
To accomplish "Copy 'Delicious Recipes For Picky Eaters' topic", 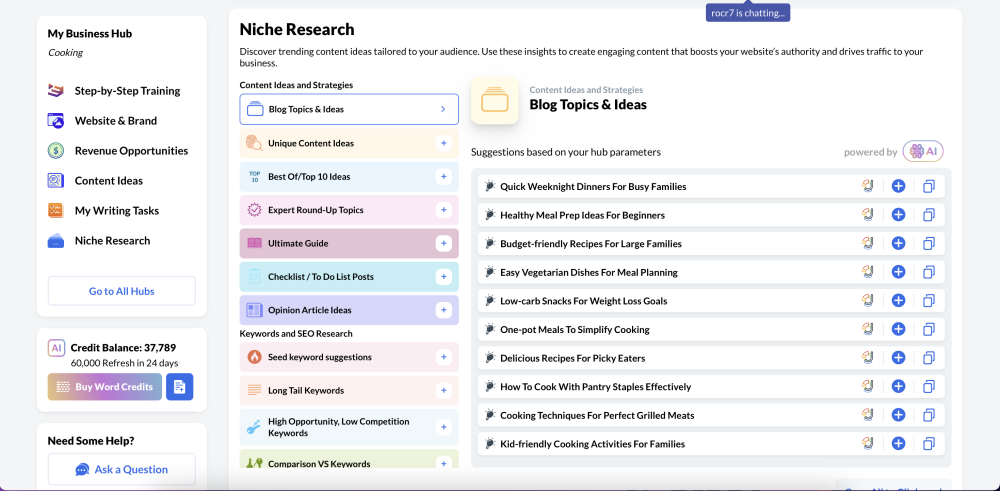I will (x=929, y=358).
